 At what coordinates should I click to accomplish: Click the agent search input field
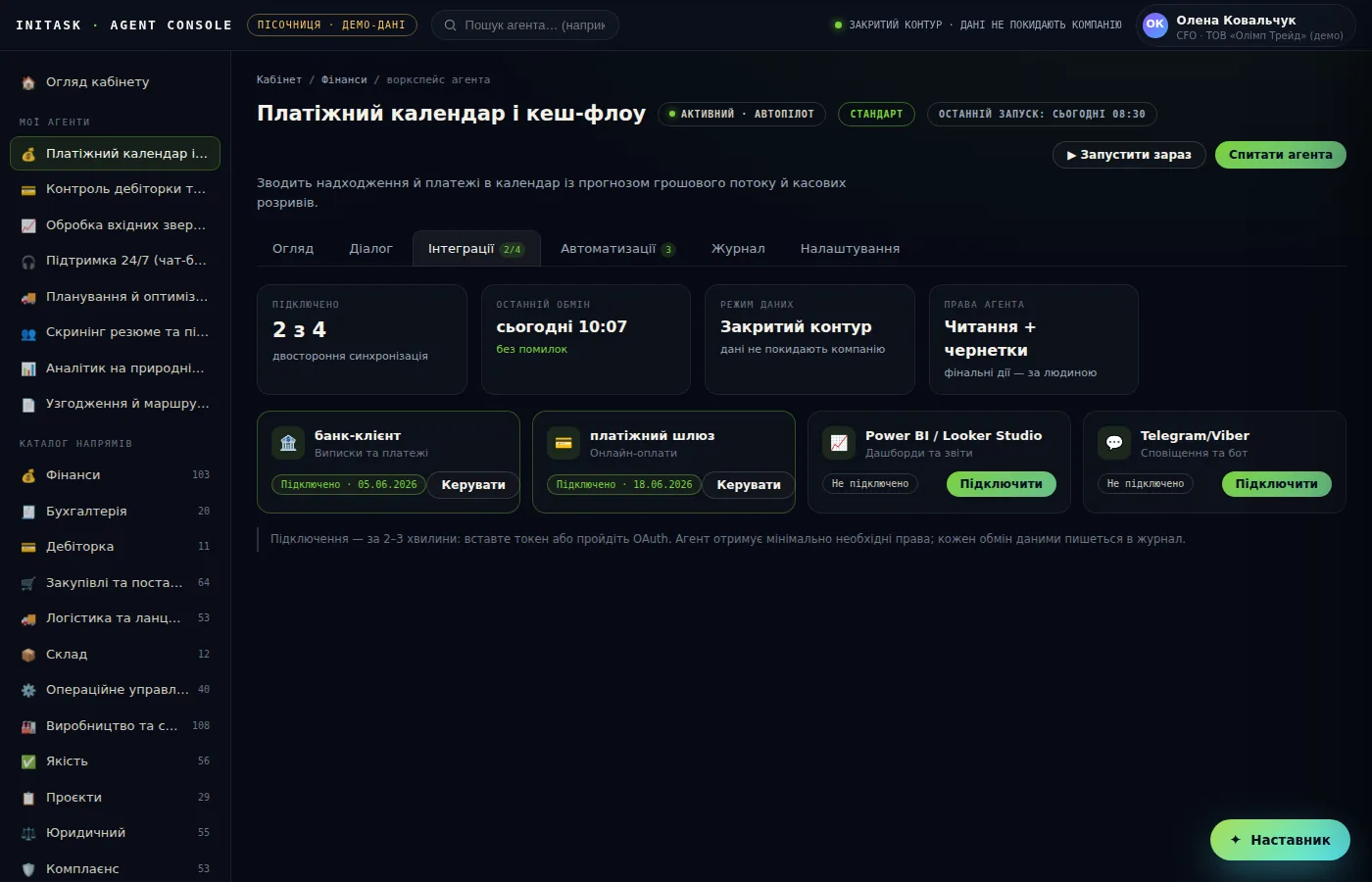click(x=525, y=25)
